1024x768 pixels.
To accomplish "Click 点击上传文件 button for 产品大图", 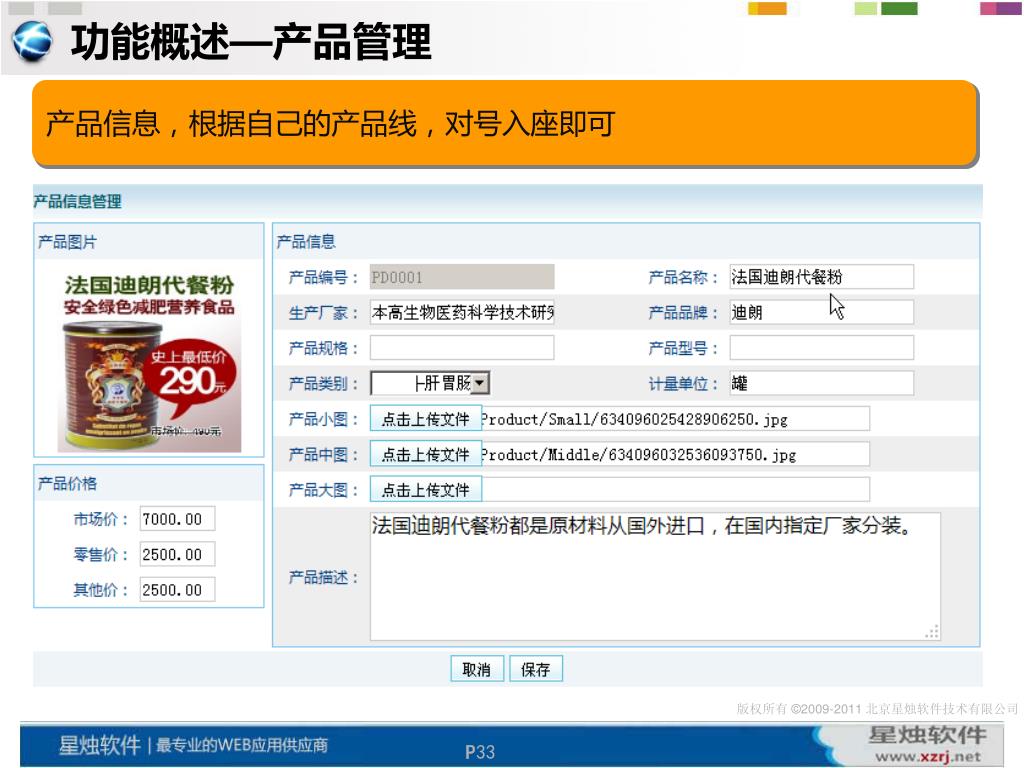I will [426, 489].
